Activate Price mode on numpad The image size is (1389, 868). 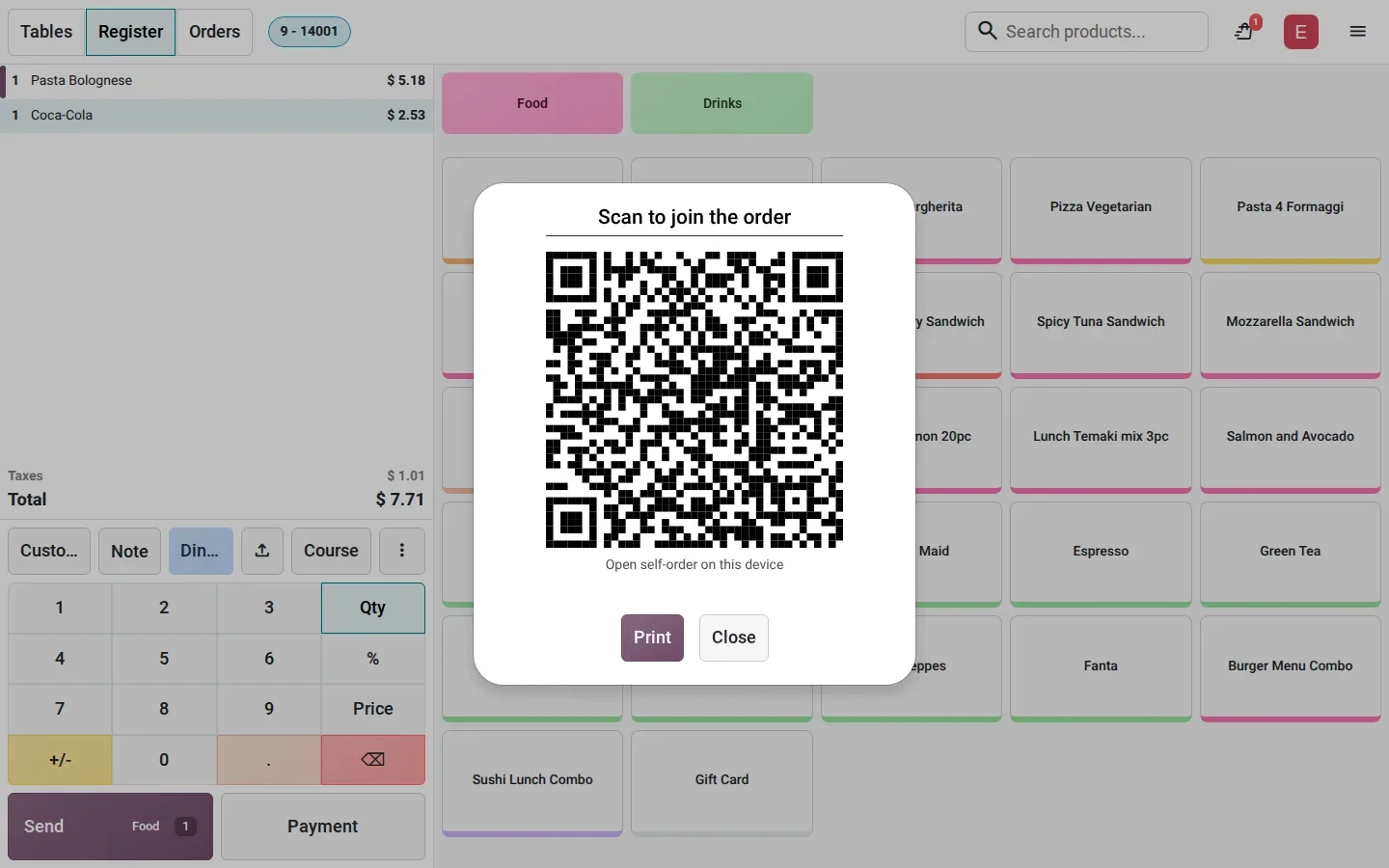coord(373,709)
